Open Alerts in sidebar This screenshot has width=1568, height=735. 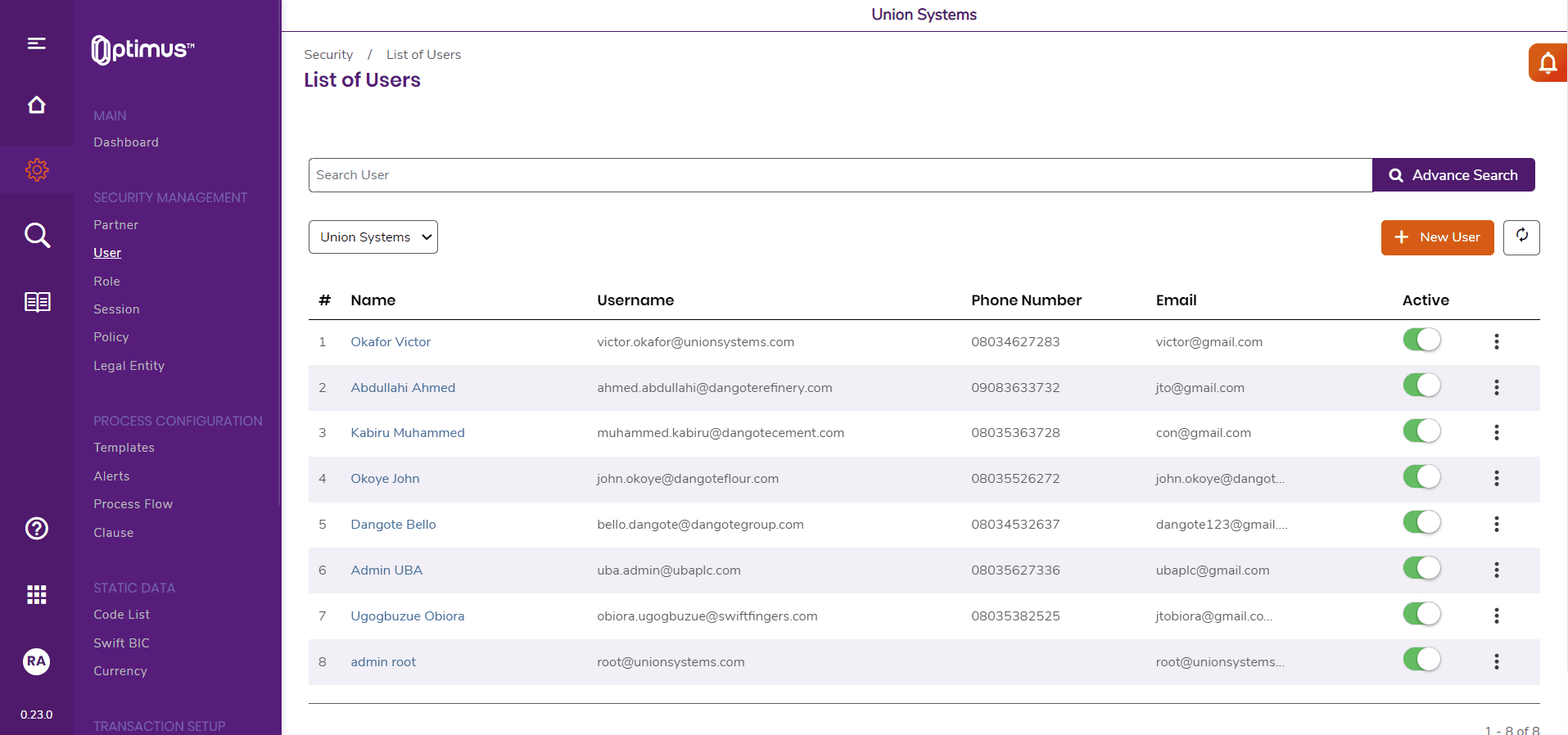click(111, 476)
